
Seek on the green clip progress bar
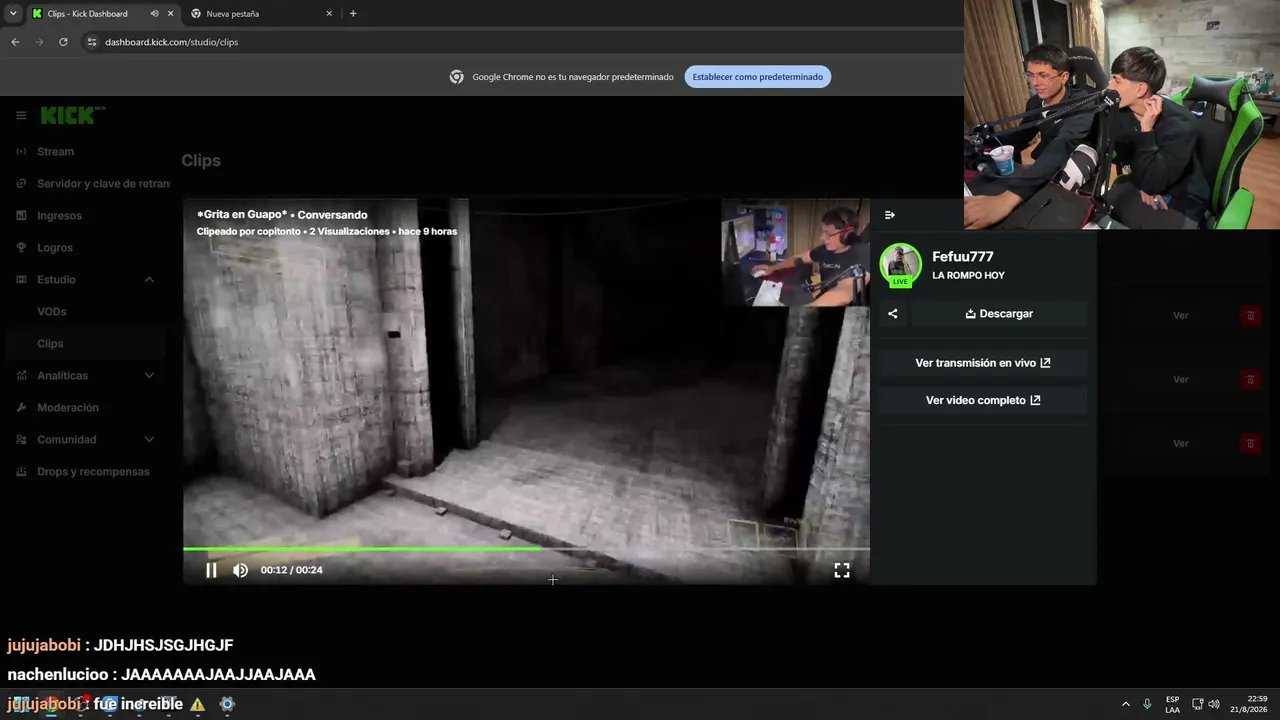(526, 548)
